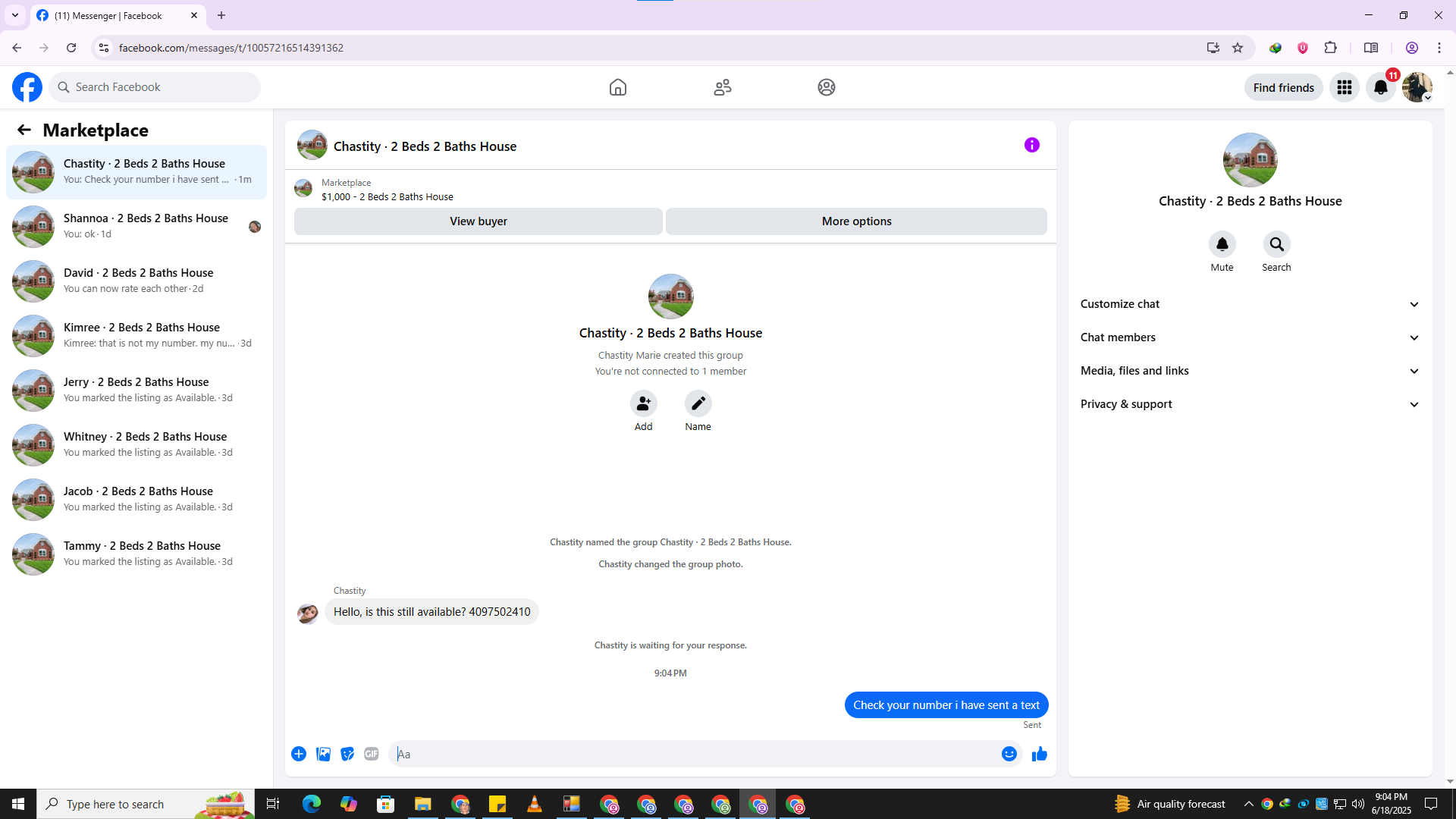Open the notifications bell
Screen dimensions: 1456x819
click(x=1381, y=87)
